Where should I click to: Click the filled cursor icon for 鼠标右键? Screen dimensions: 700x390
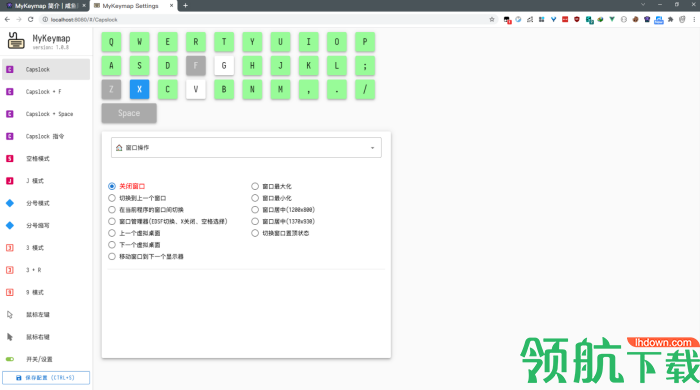click(x=10, y=337)
